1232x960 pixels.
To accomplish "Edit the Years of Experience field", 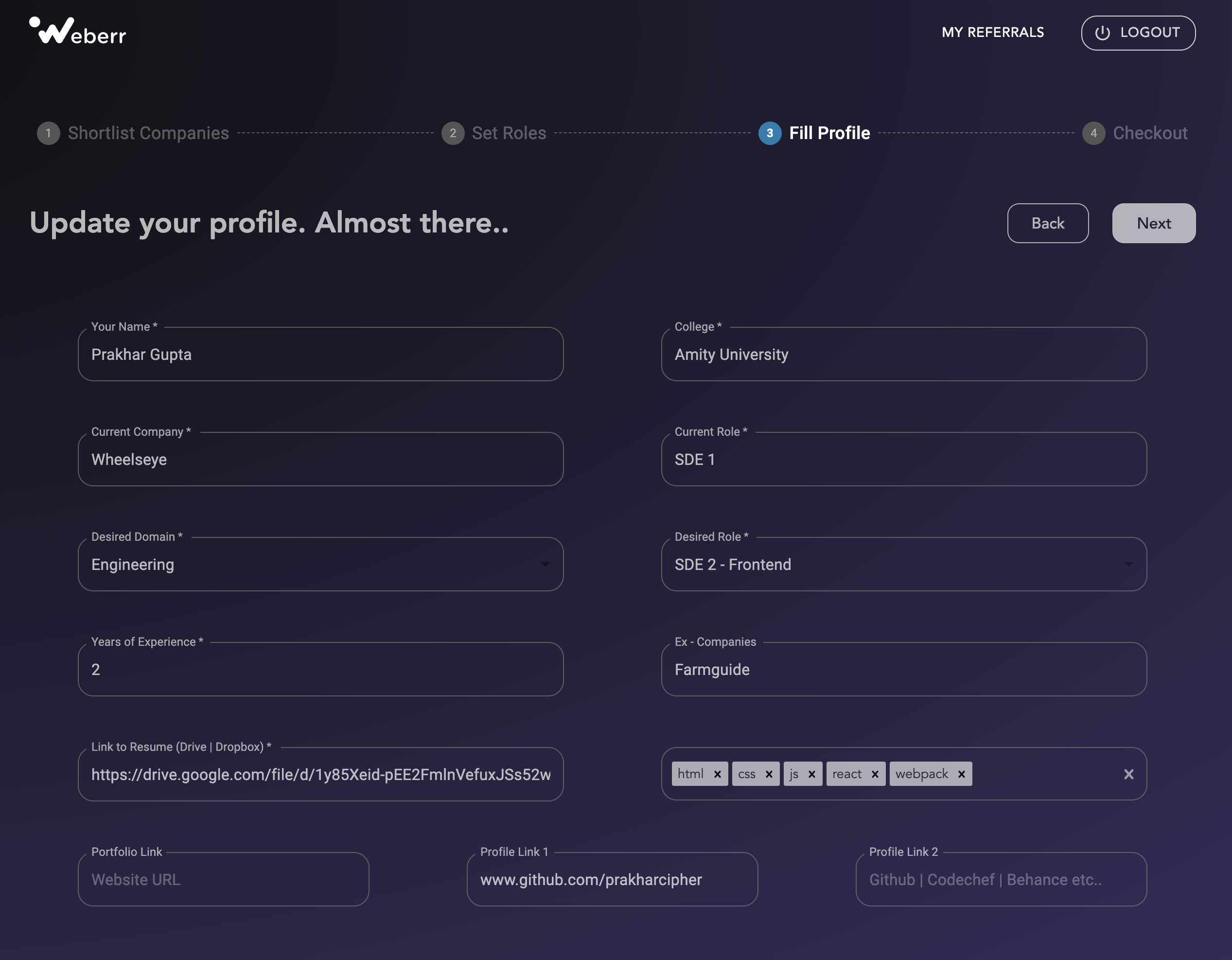I will (320, 669).
